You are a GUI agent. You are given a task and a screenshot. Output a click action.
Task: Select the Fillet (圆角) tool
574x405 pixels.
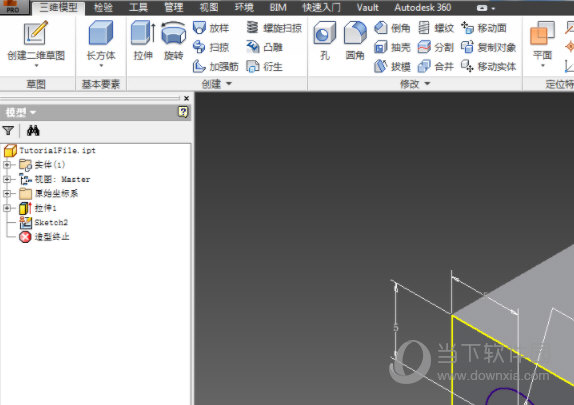355,40
